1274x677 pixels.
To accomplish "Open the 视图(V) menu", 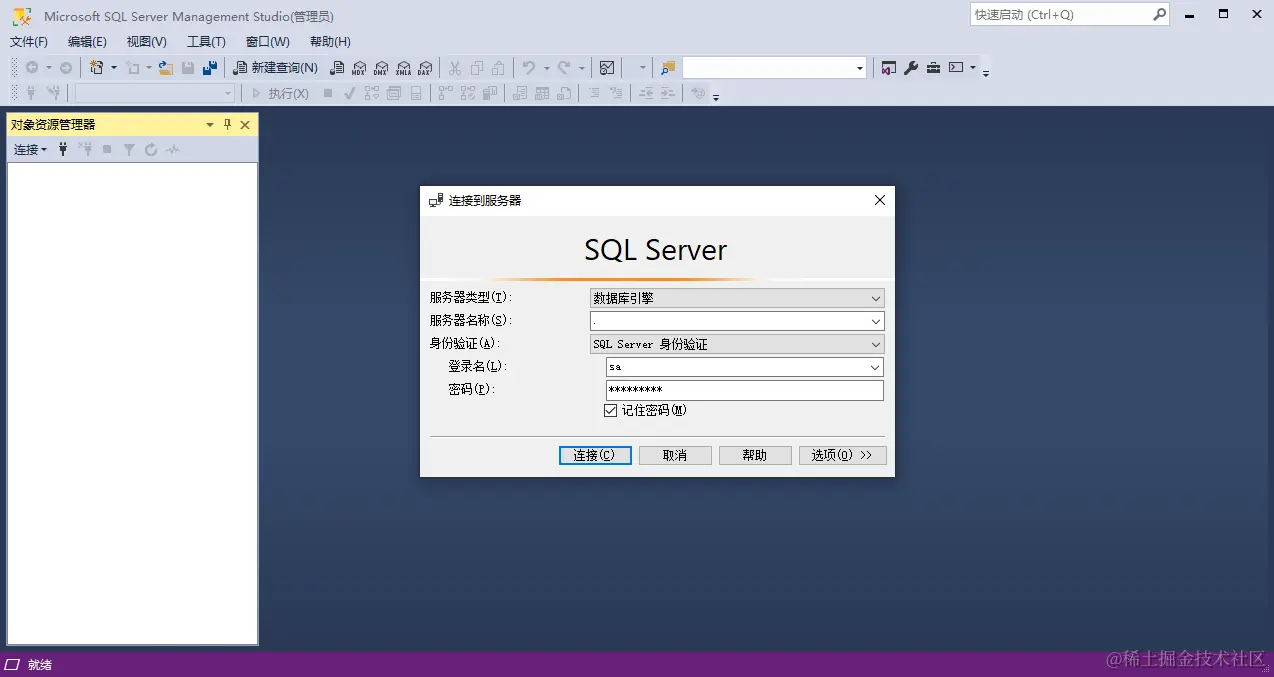I will coord(147,42).
